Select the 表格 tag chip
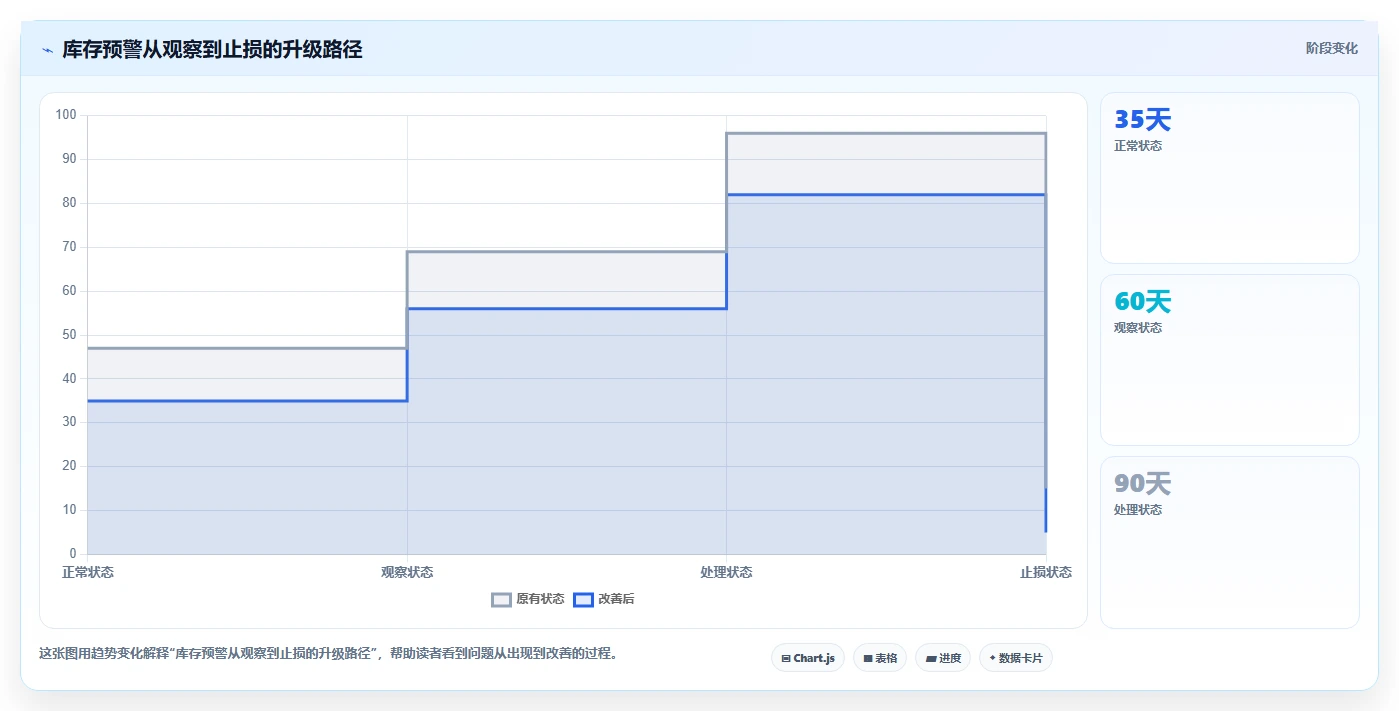This screenshot has height=711, width=1399. coord(880,658)
